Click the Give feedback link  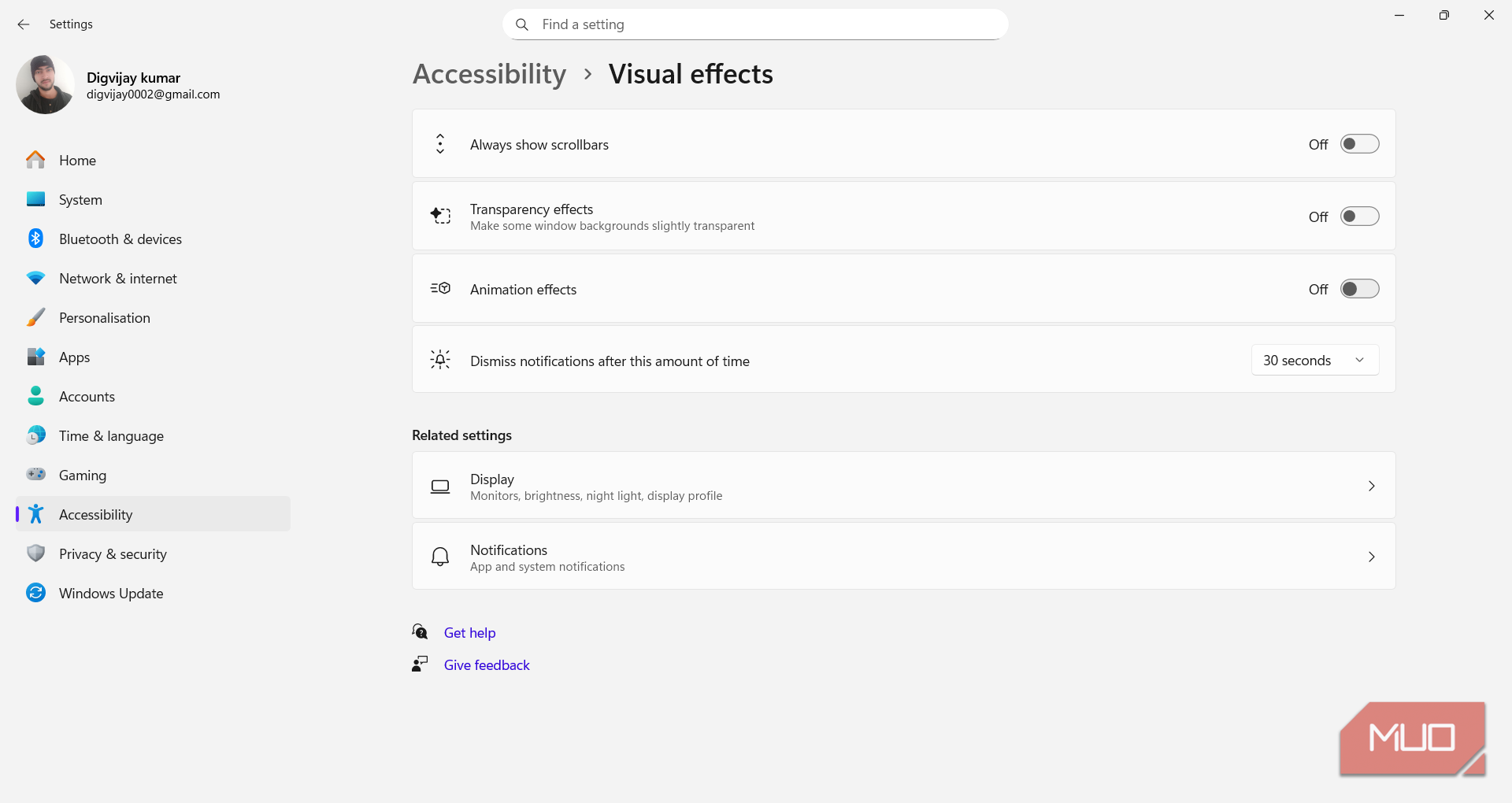(487, 665)
